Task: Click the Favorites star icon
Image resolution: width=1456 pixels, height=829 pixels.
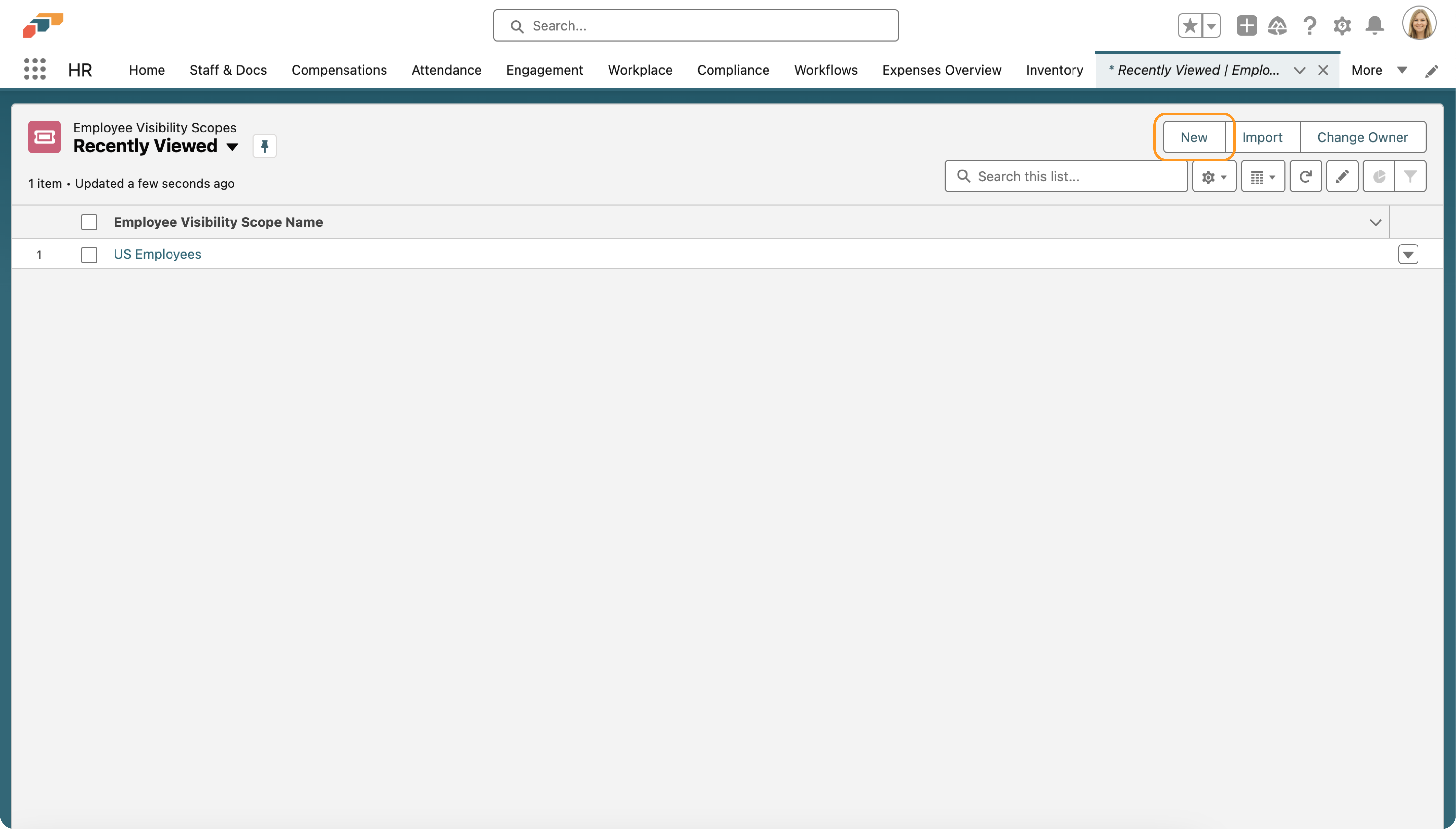Action: [1189, 26]
